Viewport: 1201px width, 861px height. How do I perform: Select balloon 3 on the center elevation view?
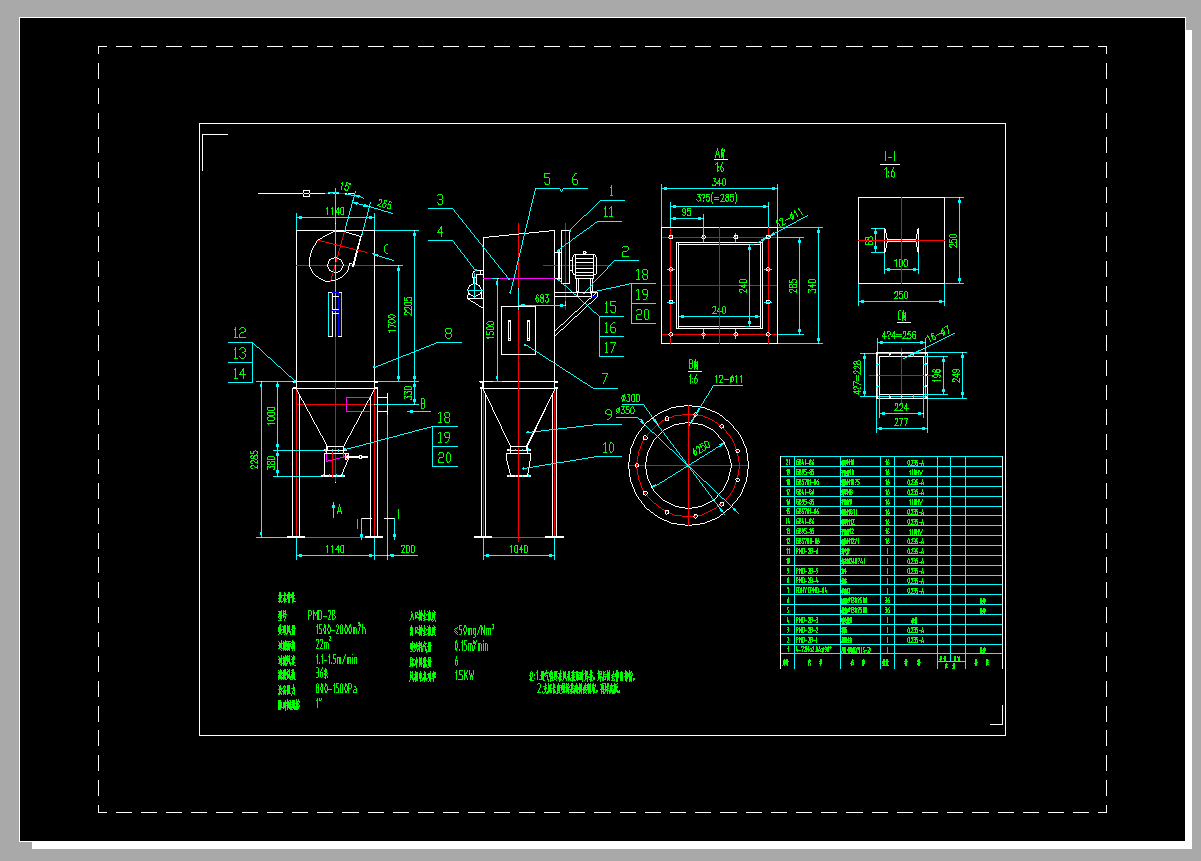(440, 199)
